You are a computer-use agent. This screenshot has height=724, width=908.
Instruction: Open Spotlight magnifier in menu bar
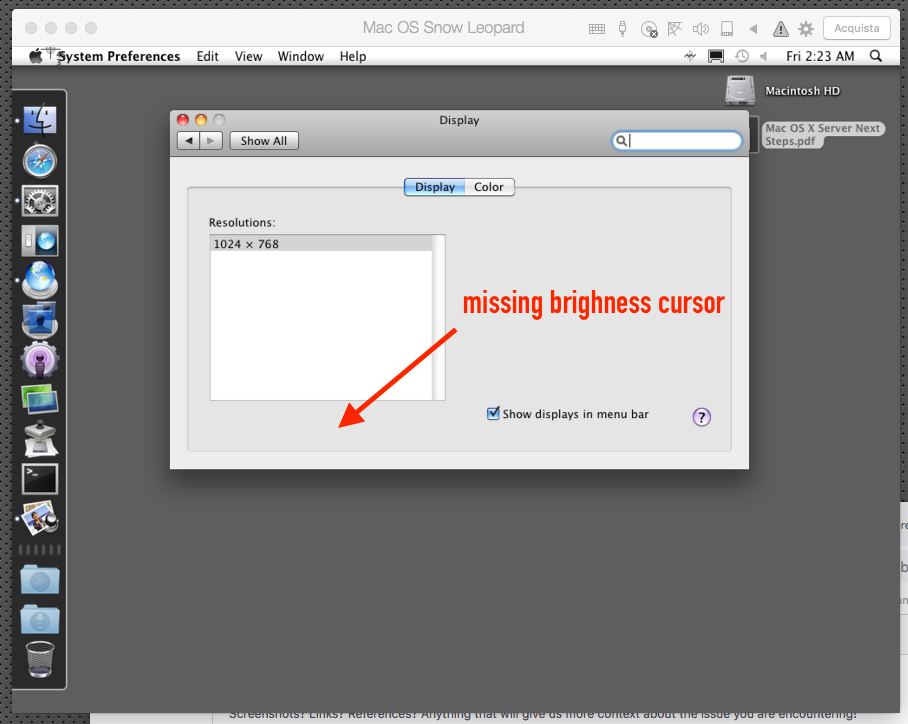(x=876, y=56)
